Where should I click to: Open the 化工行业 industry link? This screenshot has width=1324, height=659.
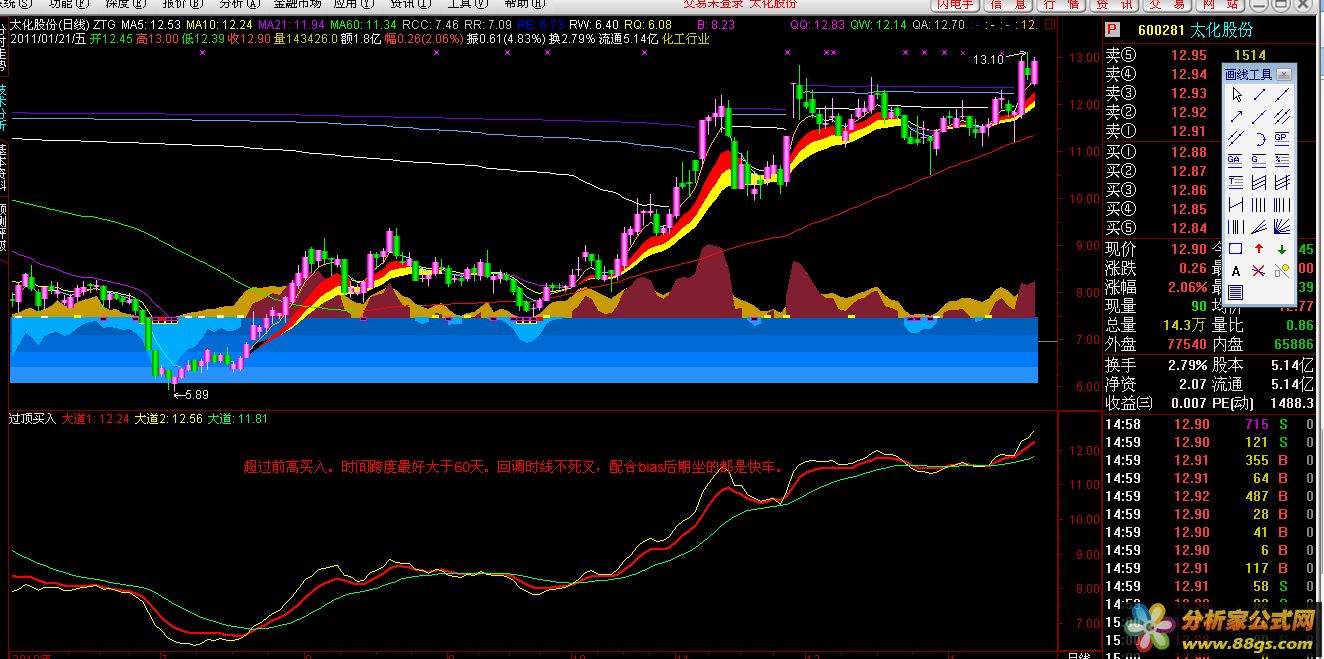[x=686, y=39]
